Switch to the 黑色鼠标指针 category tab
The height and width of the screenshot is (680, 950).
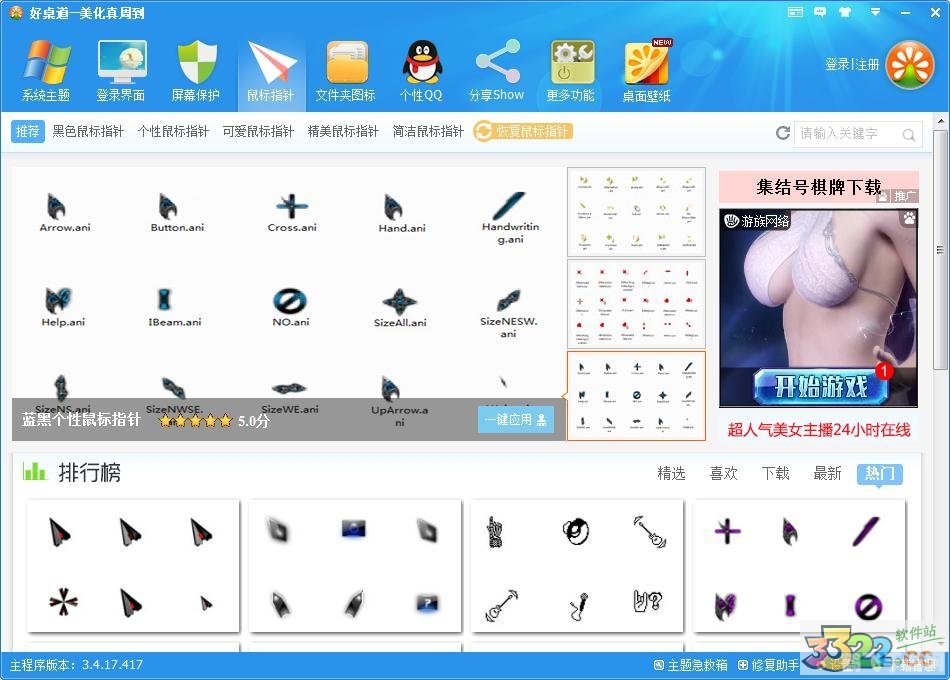point(88,131)
